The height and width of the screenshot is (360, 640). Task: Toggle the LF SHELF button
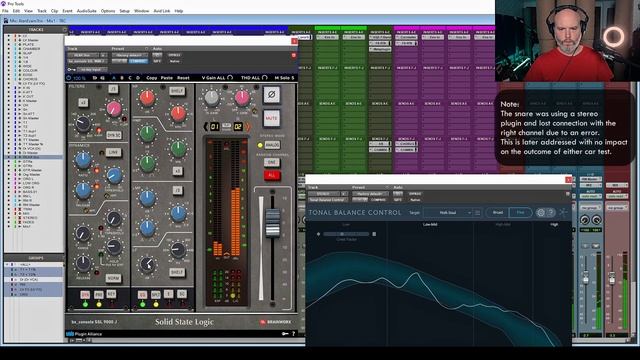coord(177,272)
